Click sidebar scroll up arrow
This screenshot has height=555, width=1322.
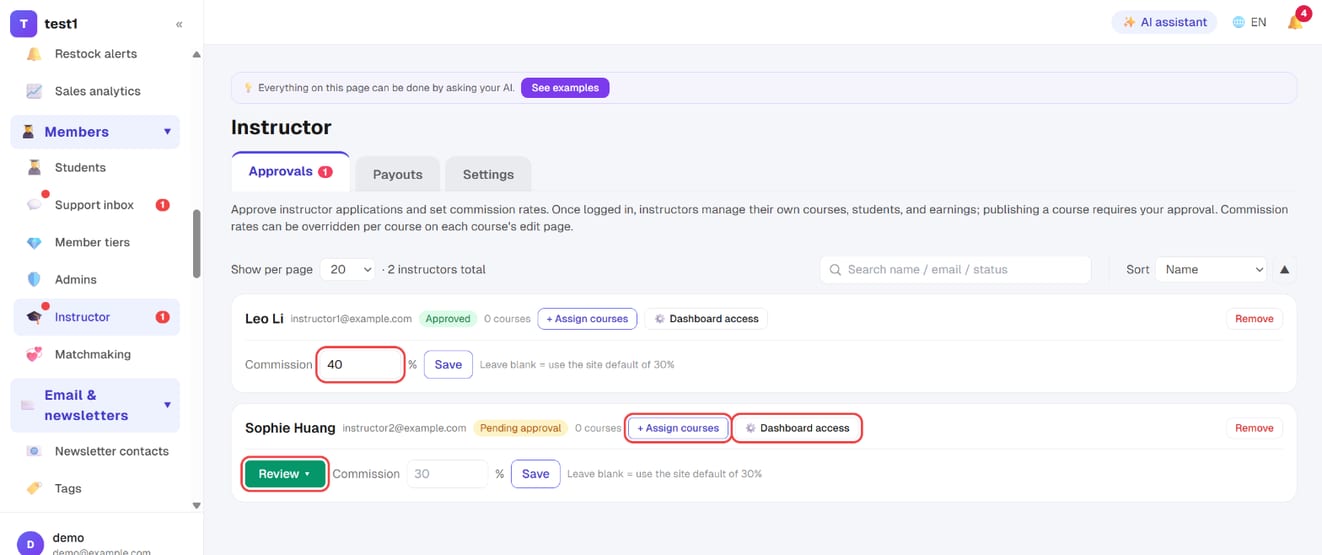196,54
